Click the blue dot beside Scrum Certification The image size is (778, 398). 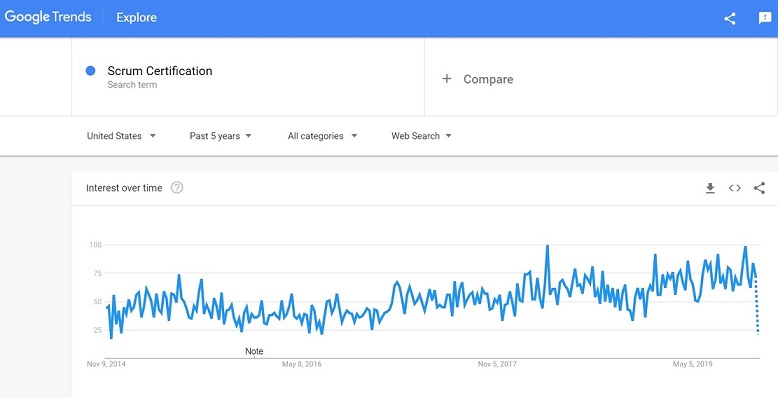pos(90,71)
